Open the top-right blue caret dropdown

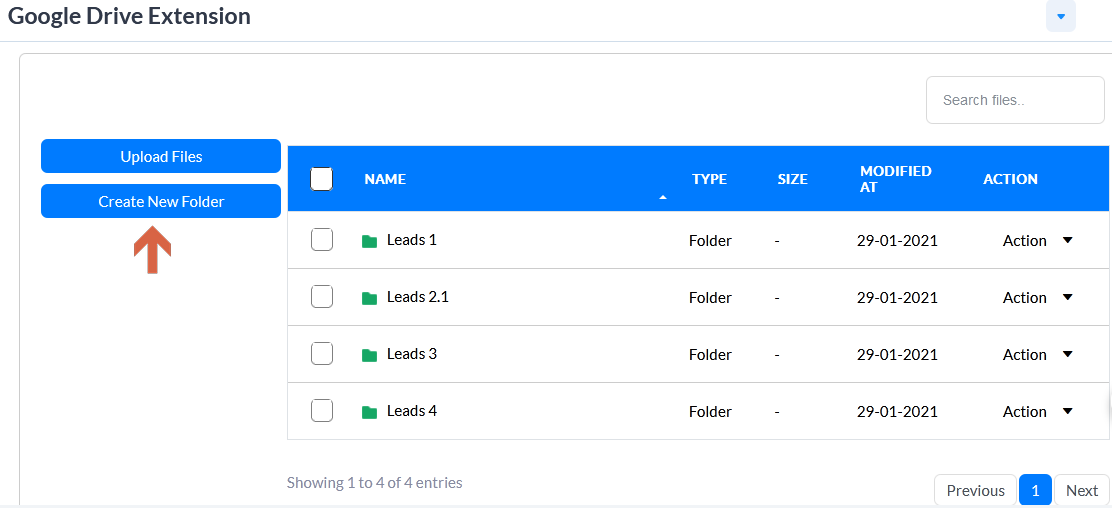pos(1061,16)
